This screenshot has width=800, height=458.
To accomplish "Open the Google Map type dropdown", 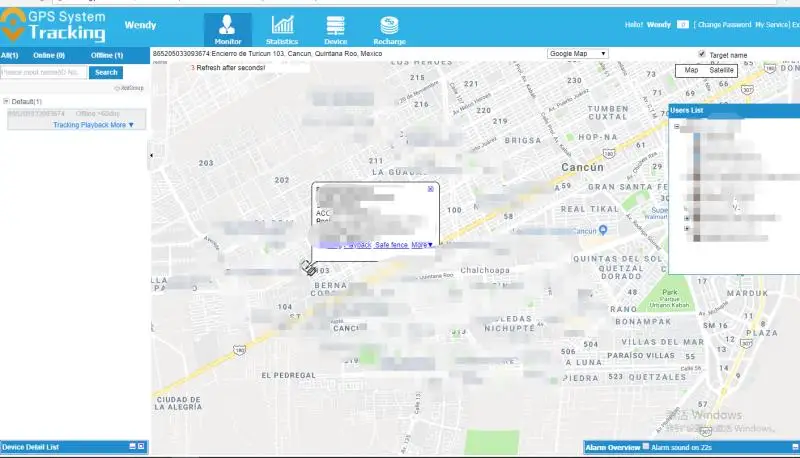I will (x=578, y=54).
